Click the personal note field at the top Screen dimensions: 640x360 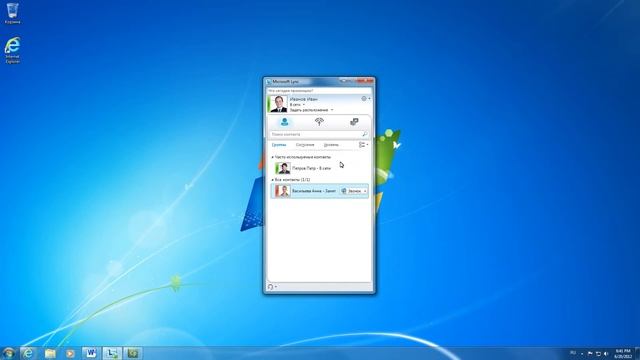319,91
